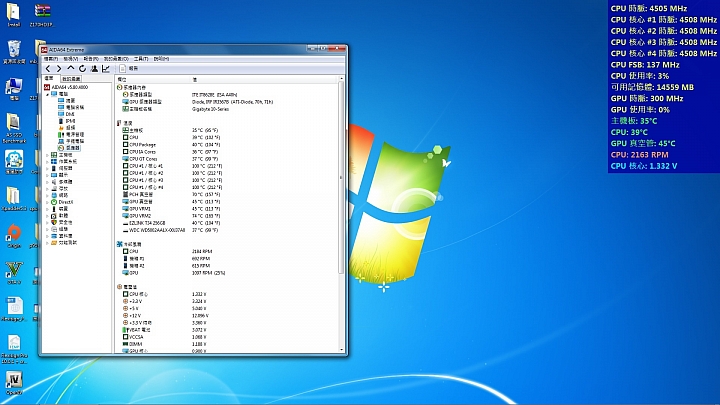This screenshot has height=405, width=720.
Task: Expand the DirectX tree node
Action: click(x=47, y=202)
